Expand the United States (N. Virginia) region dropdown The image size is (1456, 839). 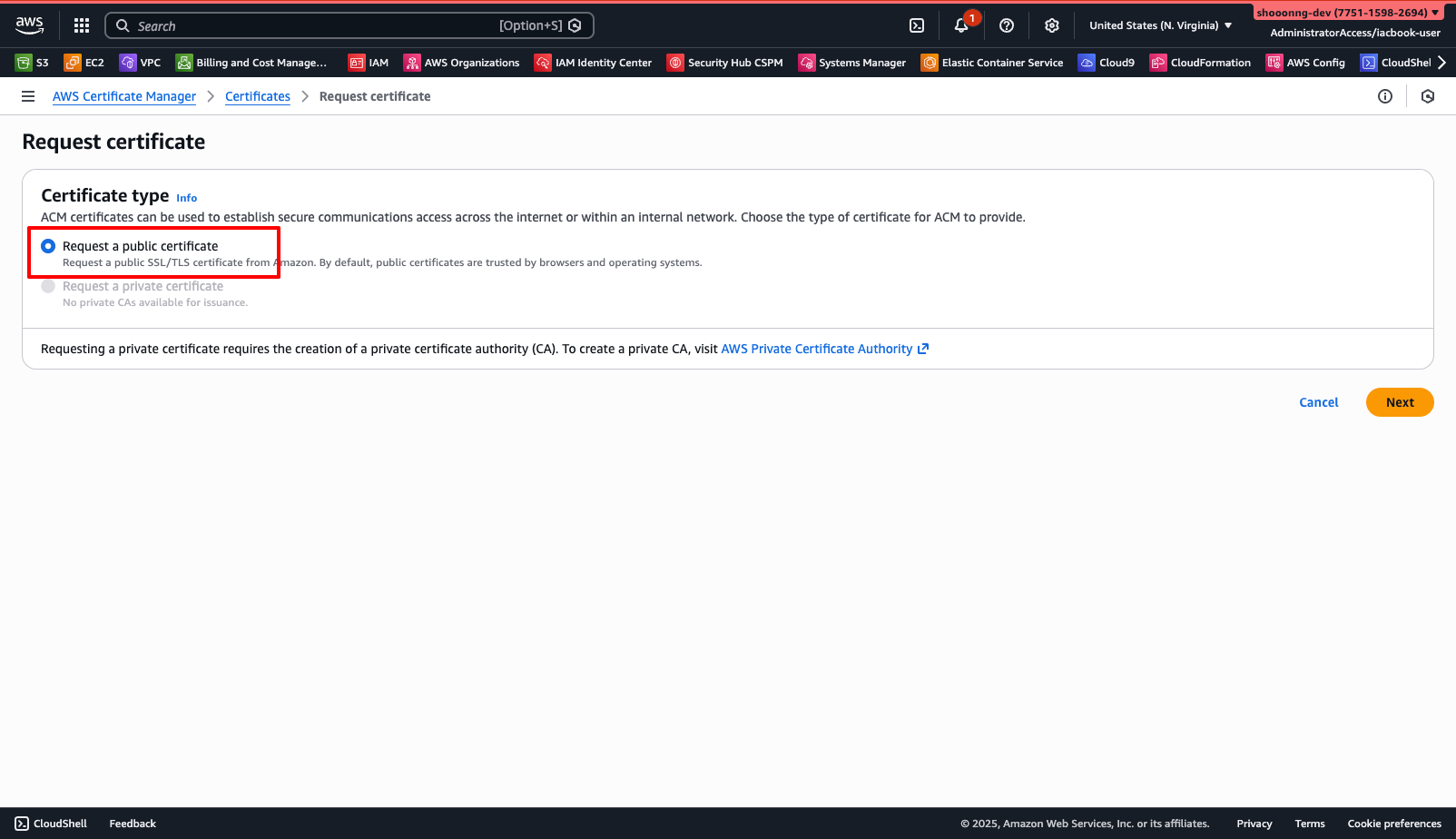tap(1161, 25)
